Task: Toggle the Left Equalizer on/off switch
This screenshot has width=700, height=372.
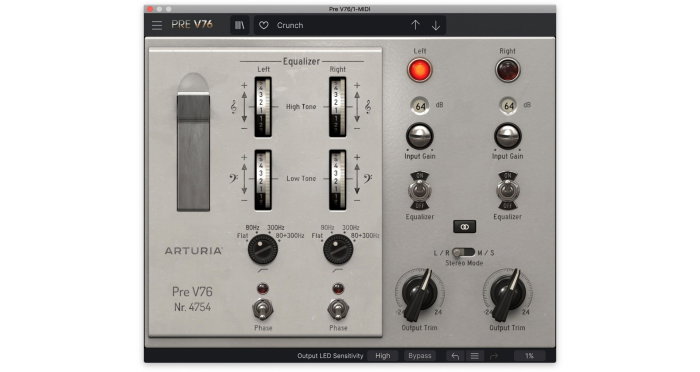Action: [420, 191]
